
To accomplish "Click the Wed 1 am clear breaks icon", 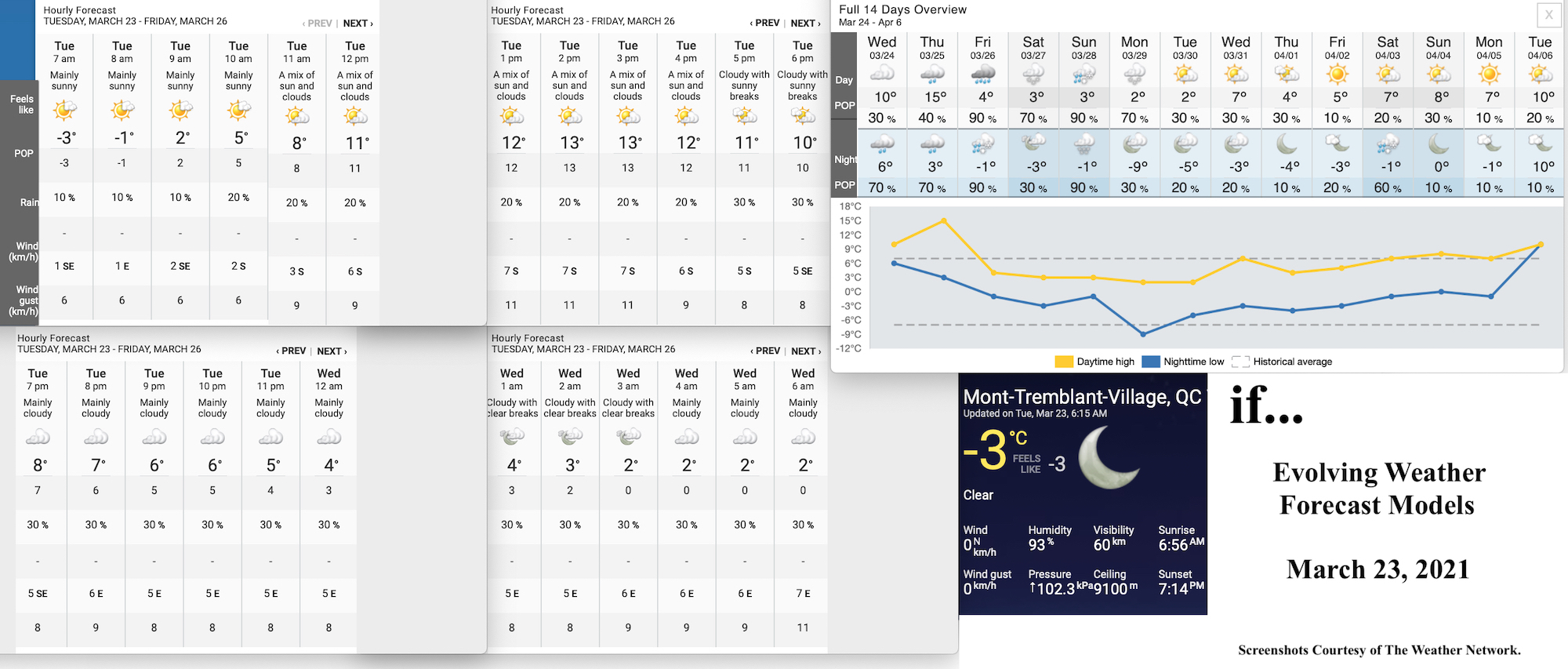I will [512, 437].
